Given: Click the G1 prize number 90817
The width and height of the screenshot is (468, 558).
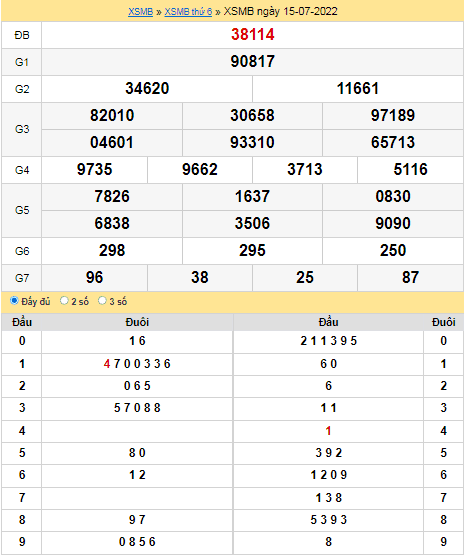Looking at the screenshot, I should pyautogui.click(x=254, y=62).
